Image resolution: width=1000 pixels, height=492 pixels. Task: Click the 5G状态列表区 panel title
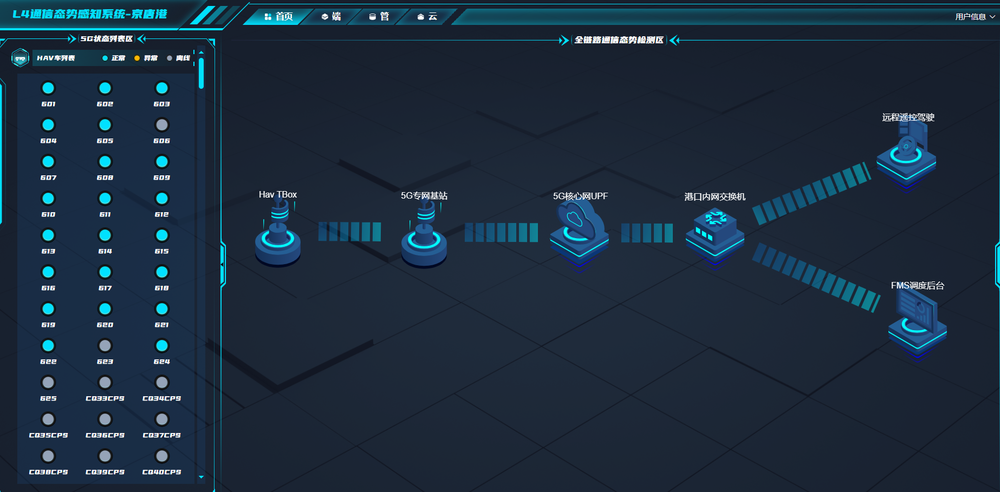click(107, 38)
